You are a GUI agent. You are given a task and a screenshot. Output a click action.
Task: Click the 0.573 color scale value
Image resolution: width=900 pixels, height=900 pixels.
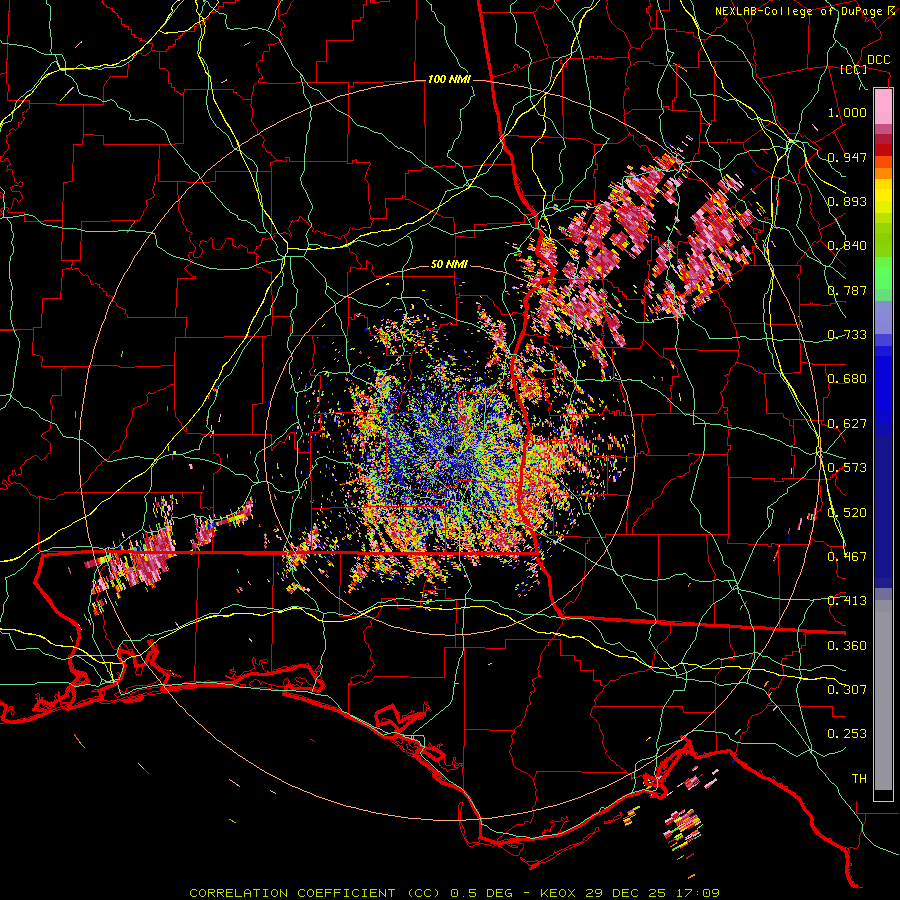pyautogui.click(x=847, y=468)
